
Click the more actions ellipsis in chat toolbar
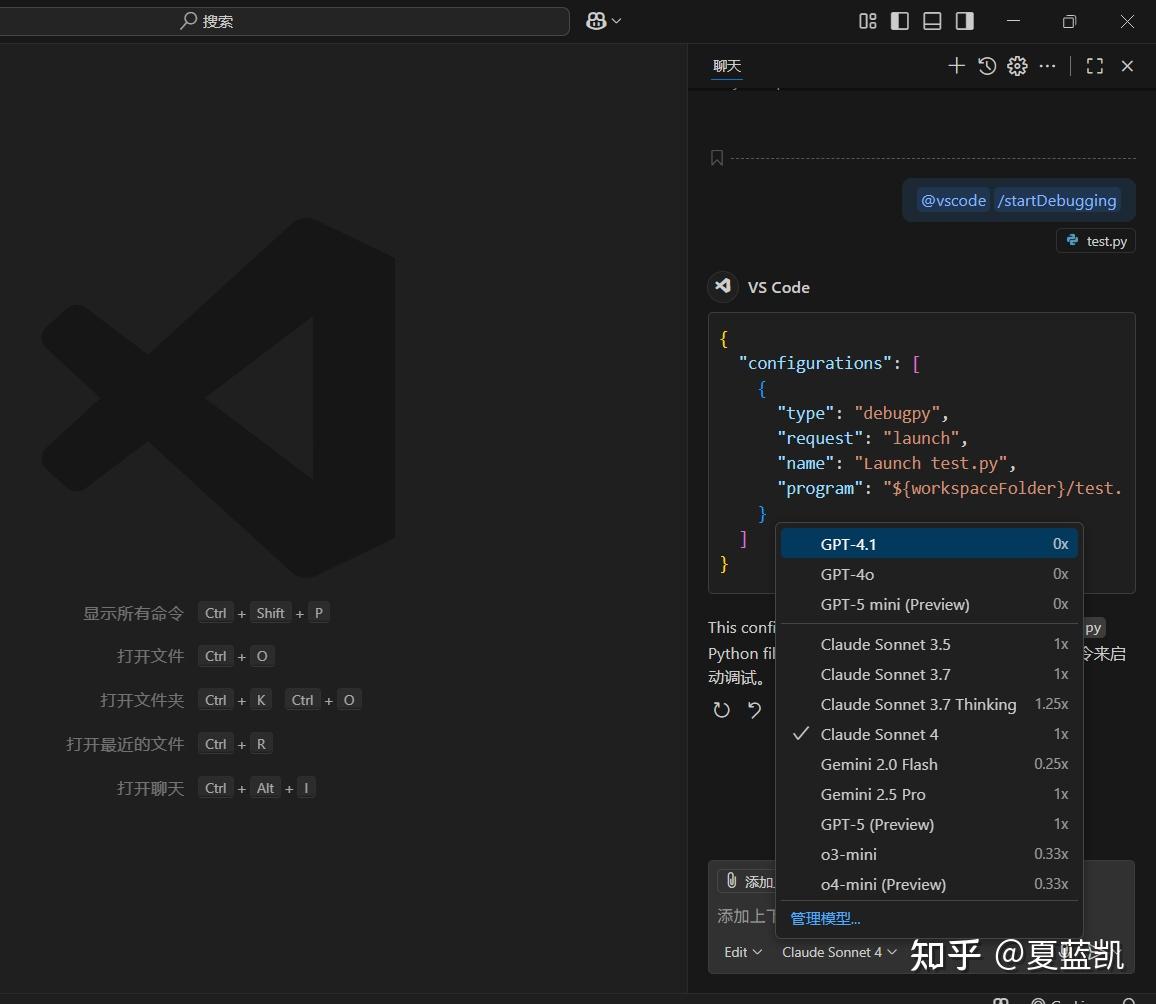pos(1047,66)
